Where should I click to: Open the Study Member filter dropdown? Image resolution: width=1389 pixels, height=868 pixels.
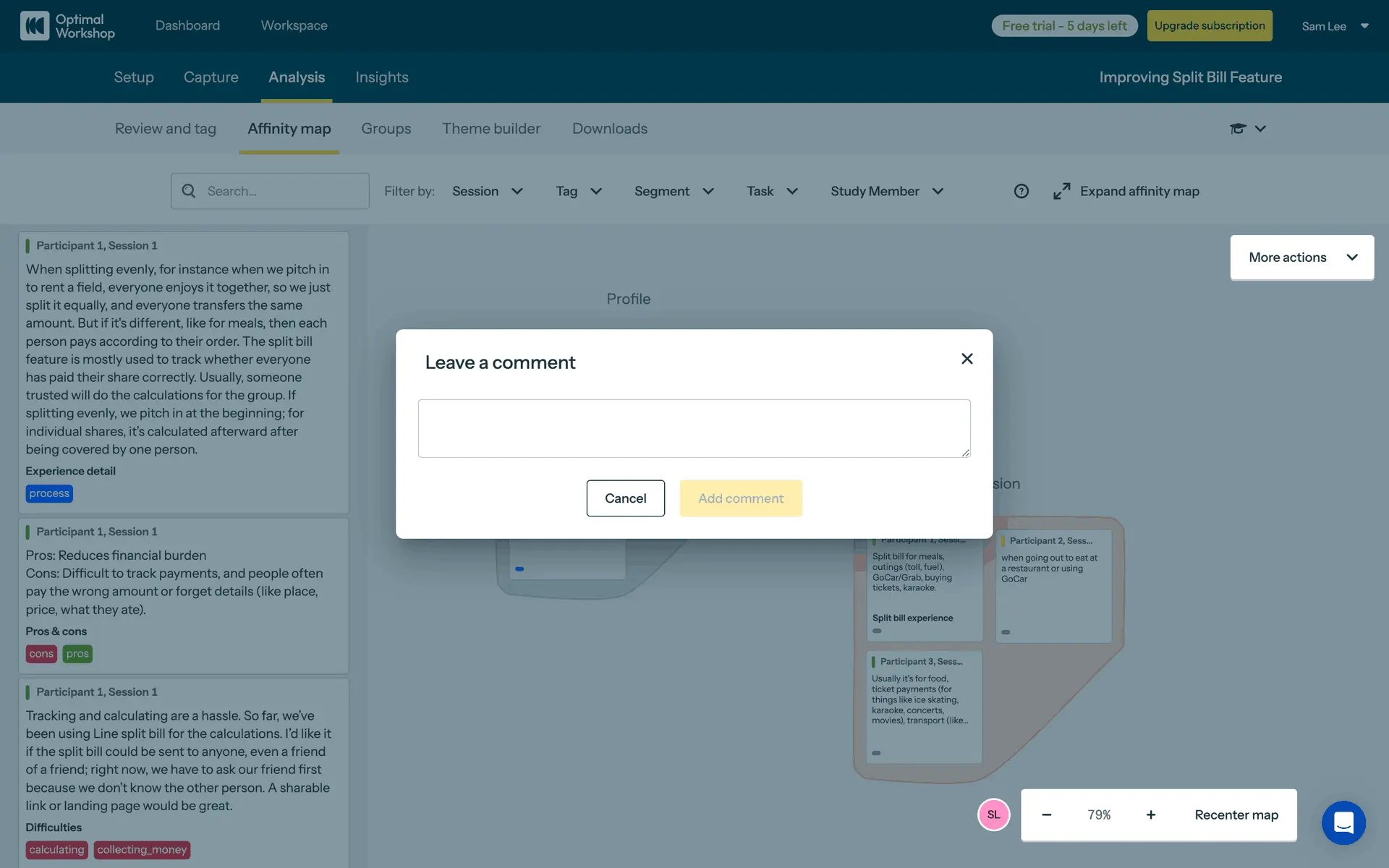point(886,191)
